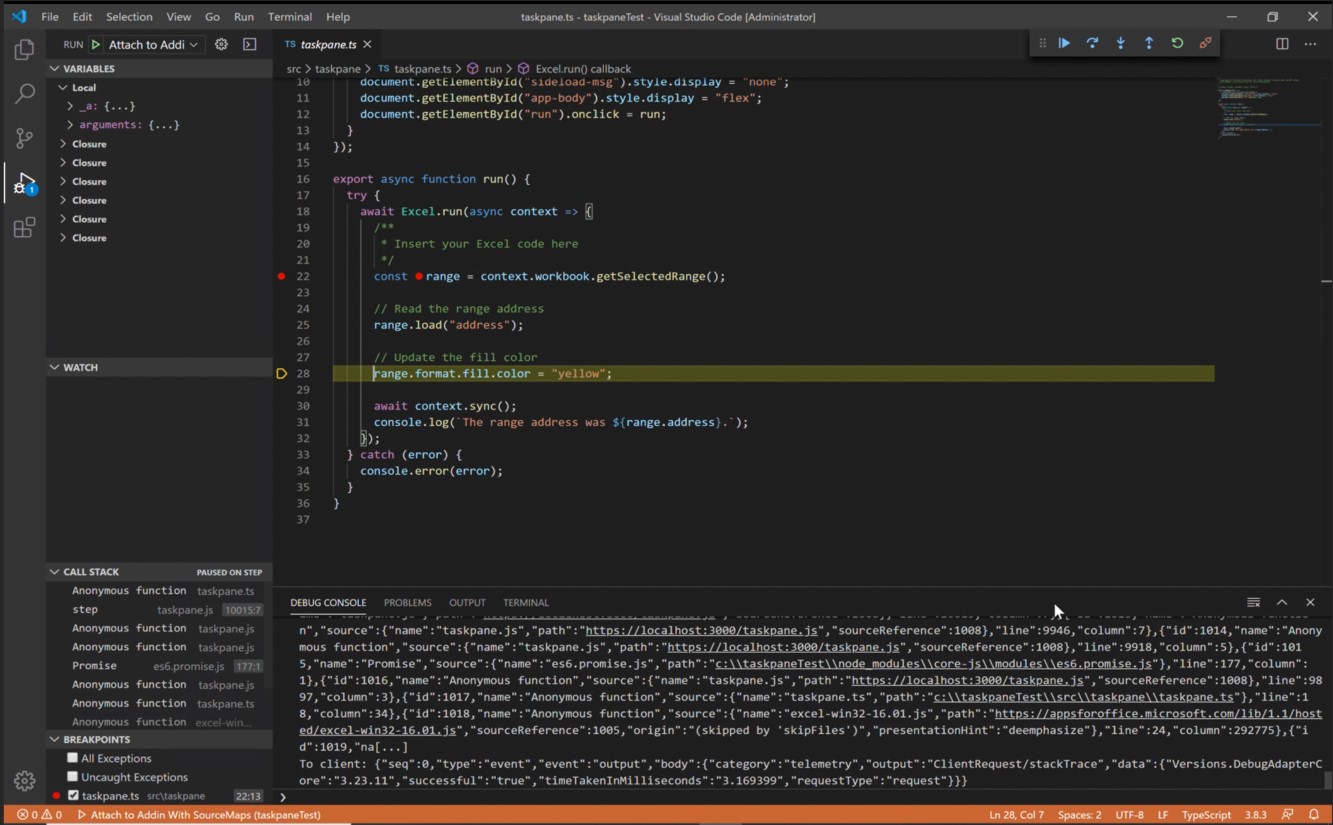Expand the arguments variable under Local
Viewport: 1333px width, 825px height.
click(68, 124)
